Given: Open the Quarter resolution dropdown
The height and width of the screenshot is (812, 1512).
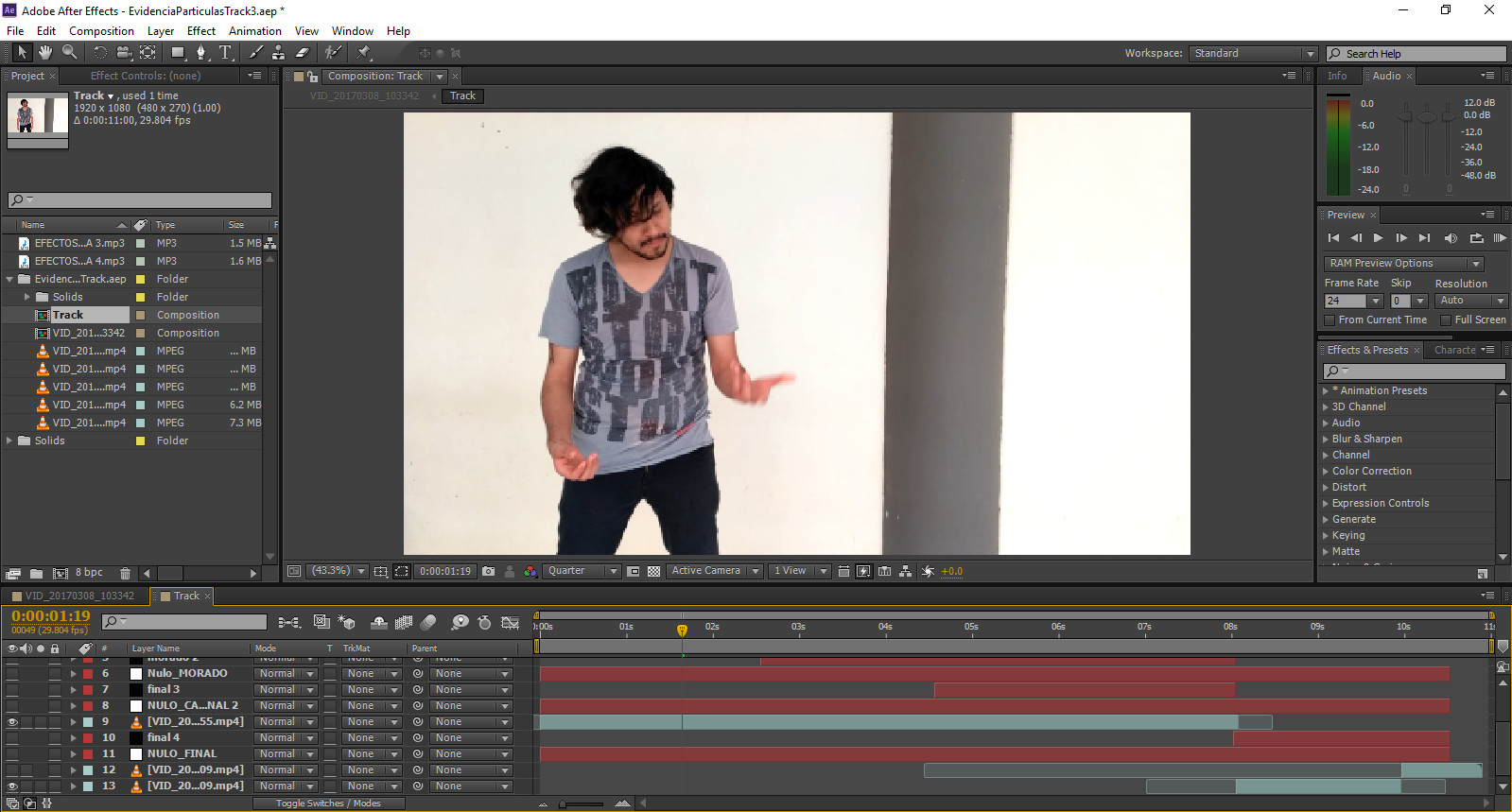Looking at the screenshot, I should pos(582,571).
